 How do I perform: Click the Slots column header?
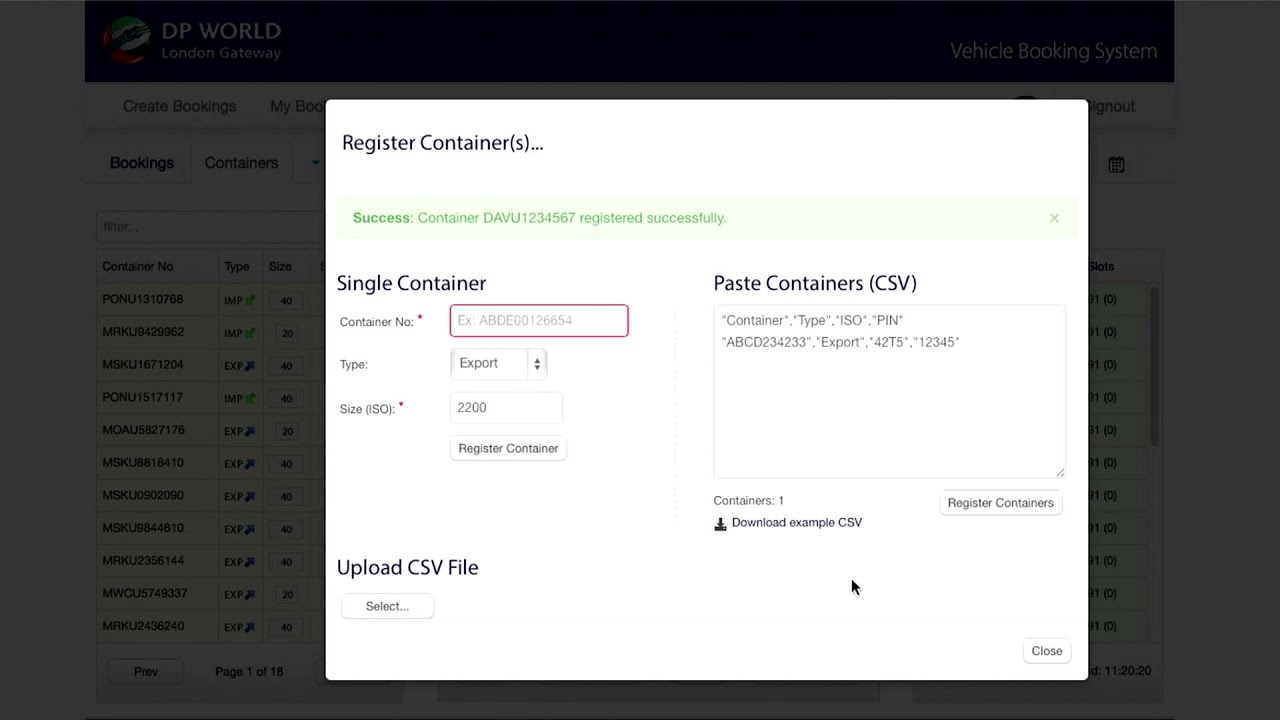tap(1101, 267)
